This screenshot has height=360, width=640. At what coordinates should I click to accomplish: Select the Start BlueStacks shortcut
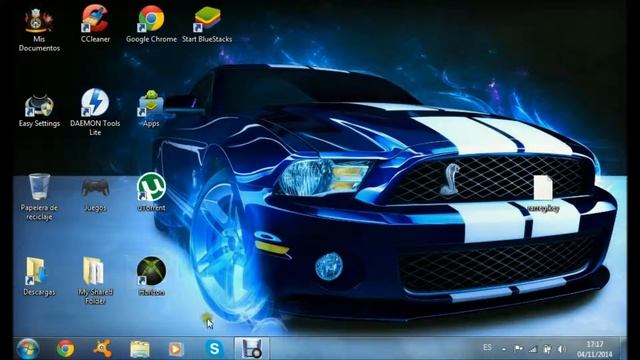coord(207,24)
